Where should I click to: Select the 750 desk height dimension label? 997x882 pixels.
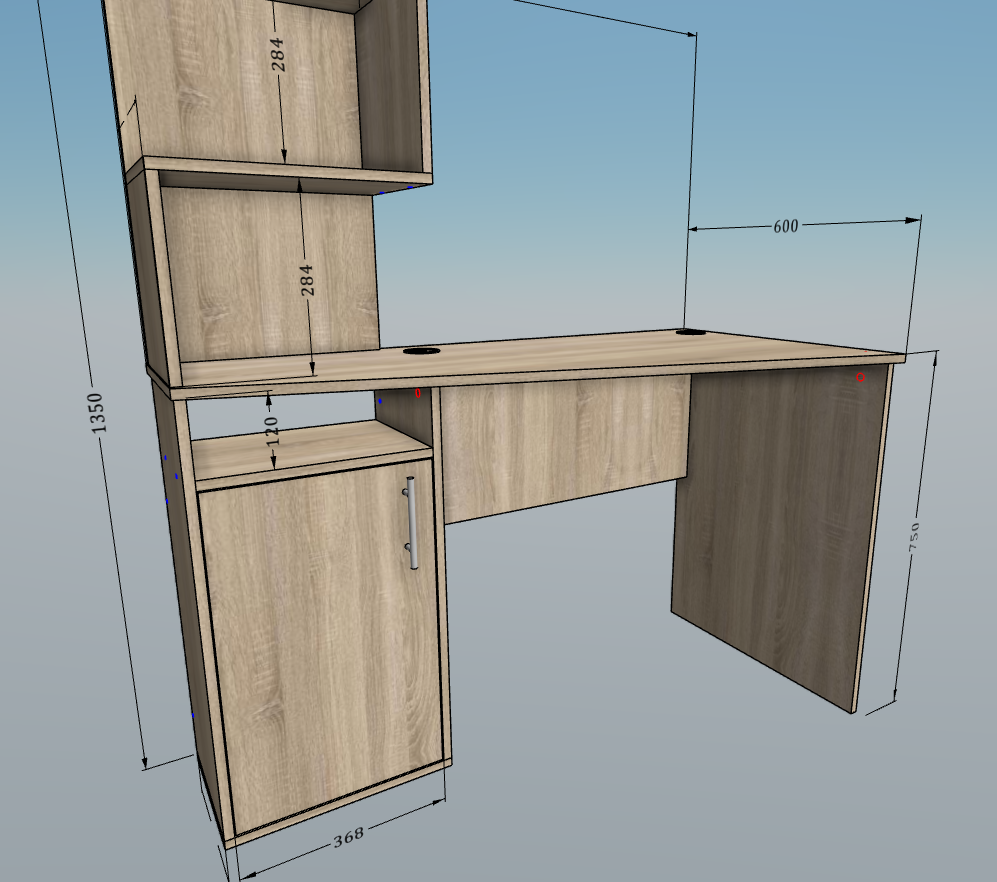tap(914, 537)
